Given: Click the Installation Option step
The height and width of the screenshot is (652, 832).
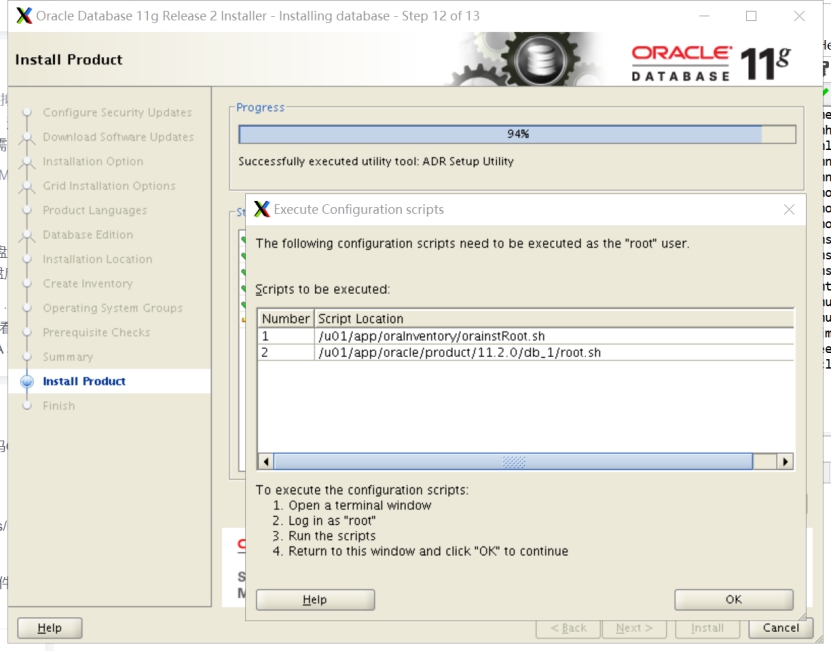Looking at the screenshot, I should tap(93, 162).
